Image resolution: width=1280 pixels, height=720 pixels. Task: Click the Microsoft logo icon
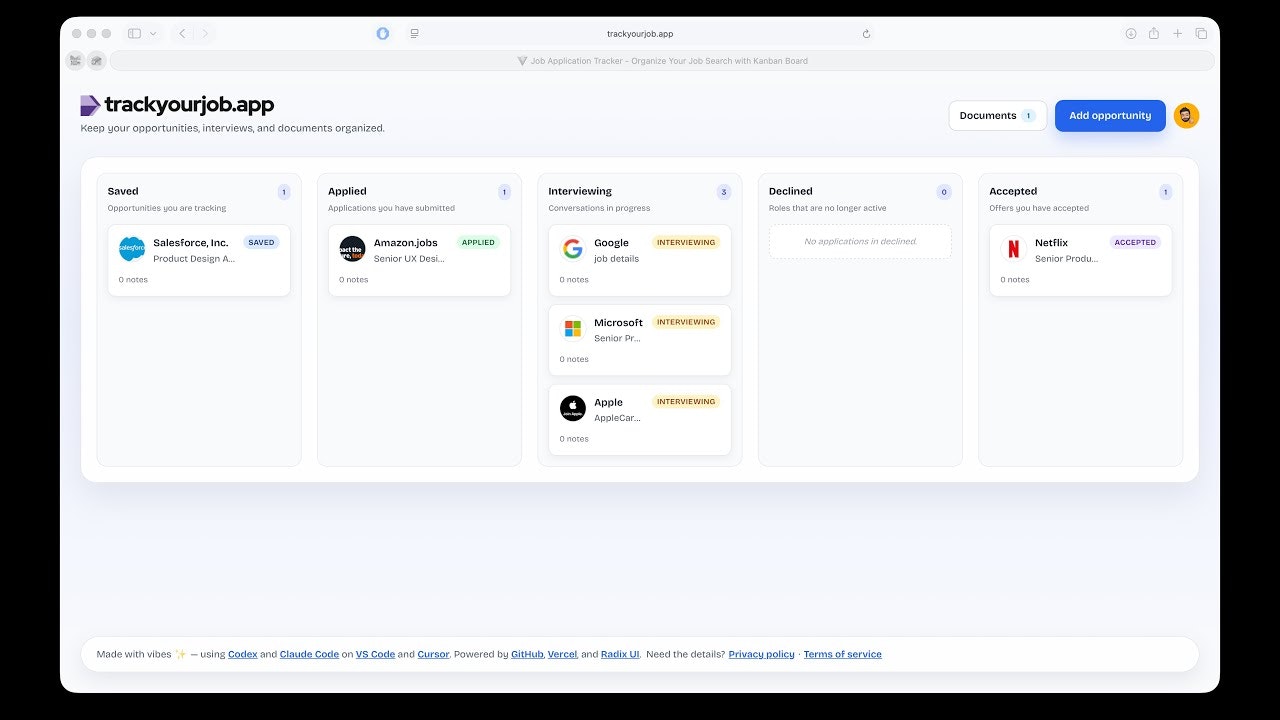coord(572,328)
